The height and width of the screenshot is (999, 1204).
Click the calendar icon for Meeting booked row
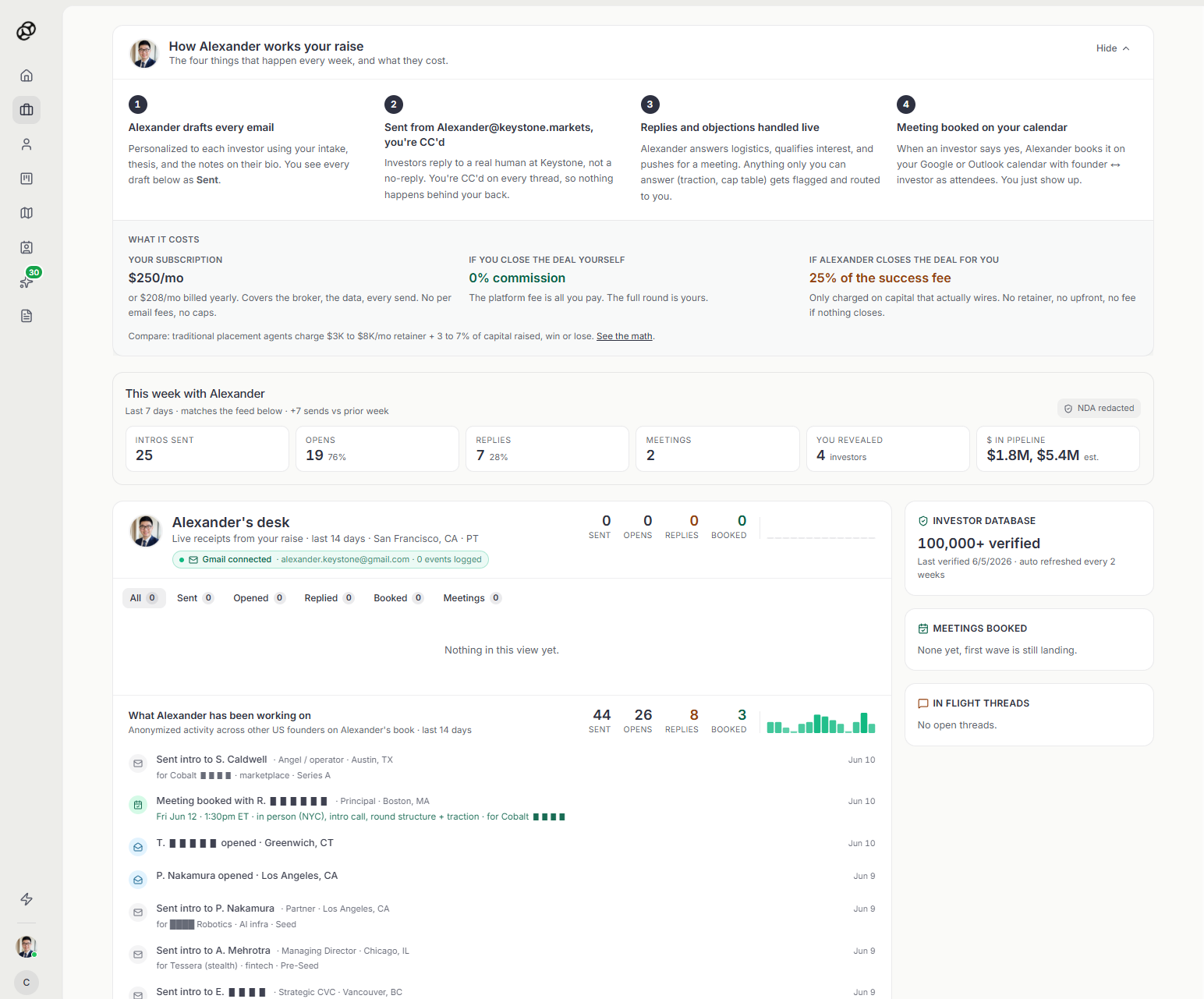click(x=138, y=805)
